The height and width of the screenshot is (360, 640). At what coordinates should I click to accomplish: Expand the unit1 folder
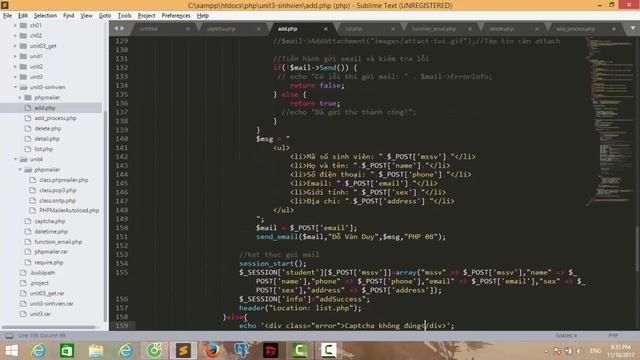point(15,56)
